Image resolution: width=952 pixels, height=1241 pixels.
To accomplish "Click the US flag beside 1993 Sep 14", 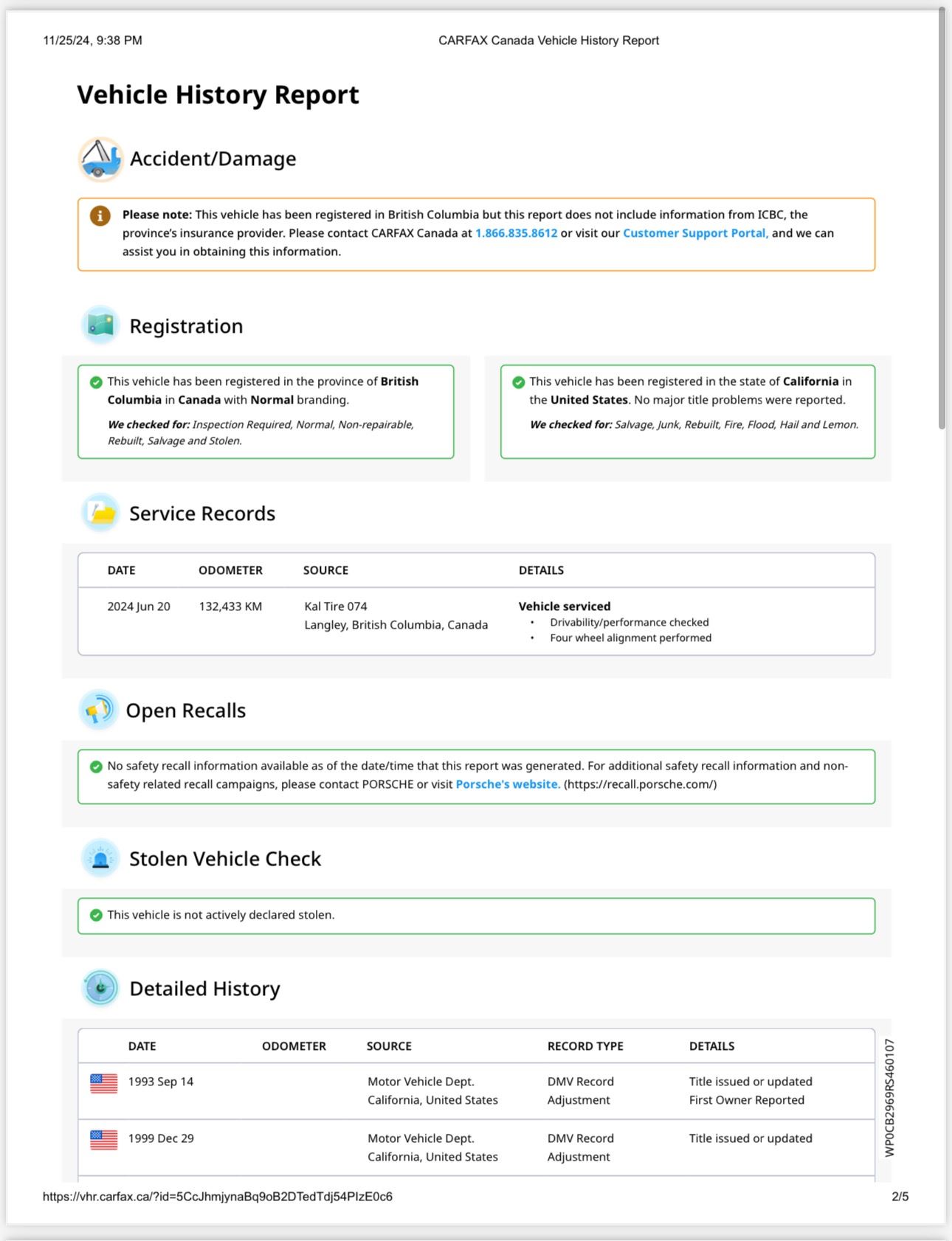I will pyautogui.click(x=104, y=1082).
